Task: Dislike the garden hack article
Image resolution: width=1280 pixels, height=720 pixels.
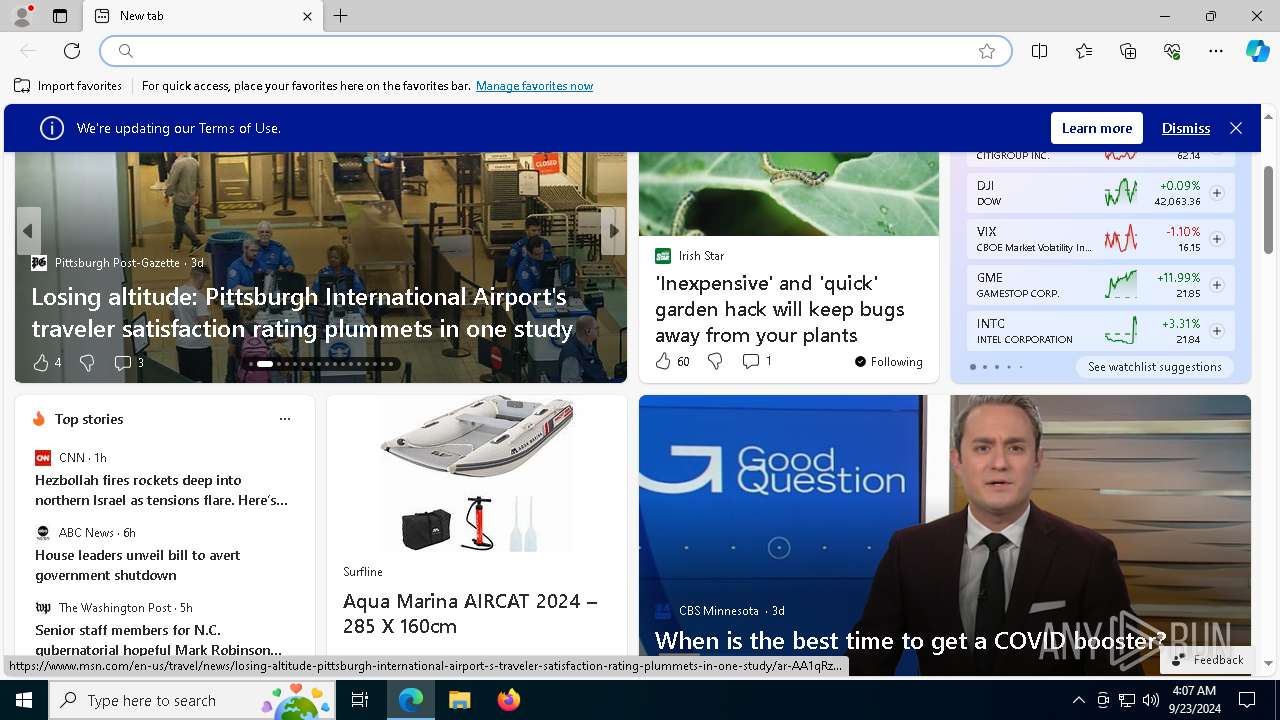Action: click(x=715, y=361)
